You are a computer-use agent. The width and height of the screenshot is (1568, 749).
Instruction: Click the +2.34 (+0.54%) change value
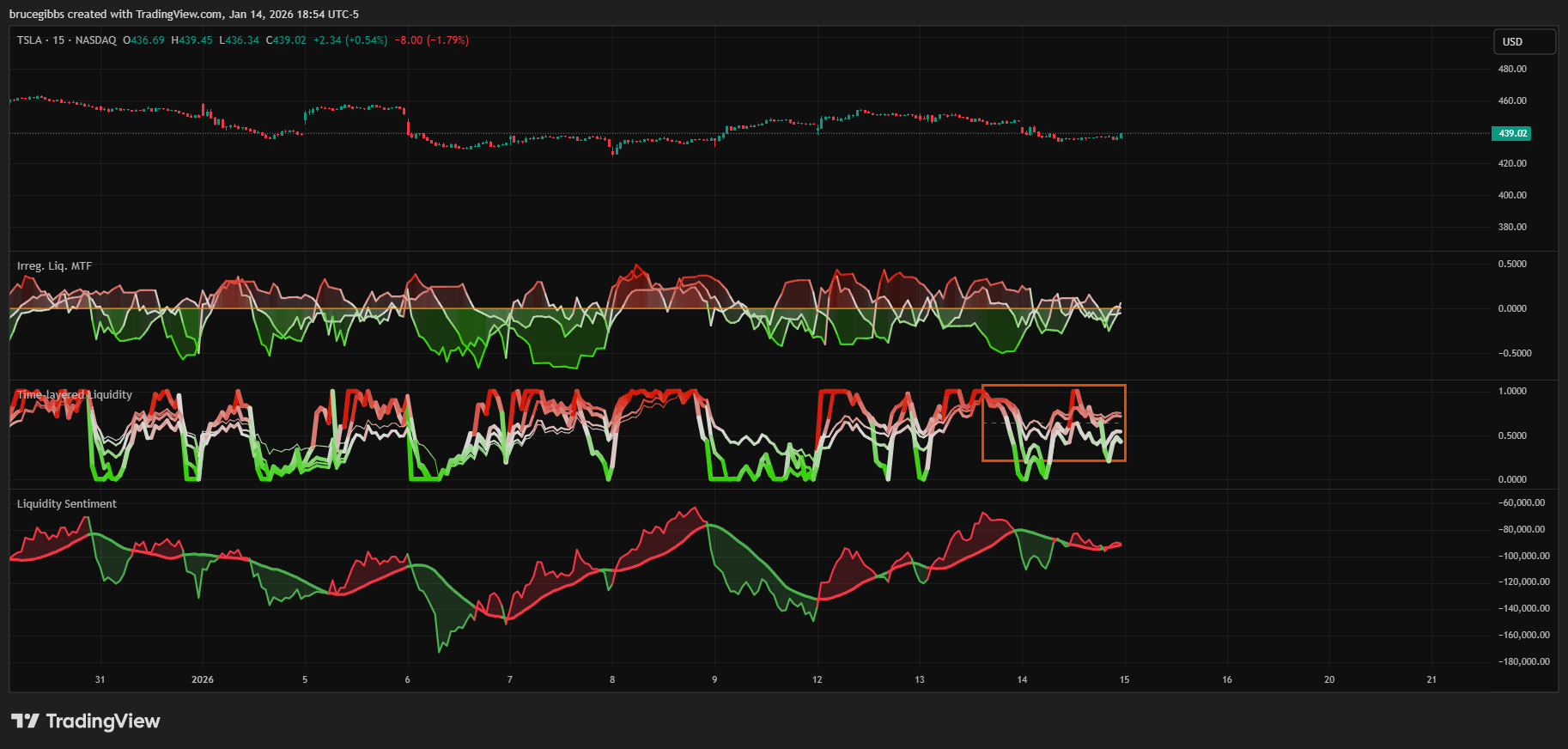349,40
